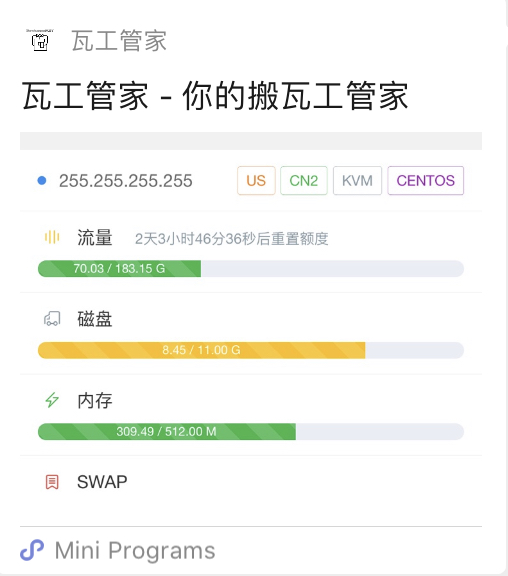Select the purple CENTOS tag
508x576 pixels.
point(425,180)
